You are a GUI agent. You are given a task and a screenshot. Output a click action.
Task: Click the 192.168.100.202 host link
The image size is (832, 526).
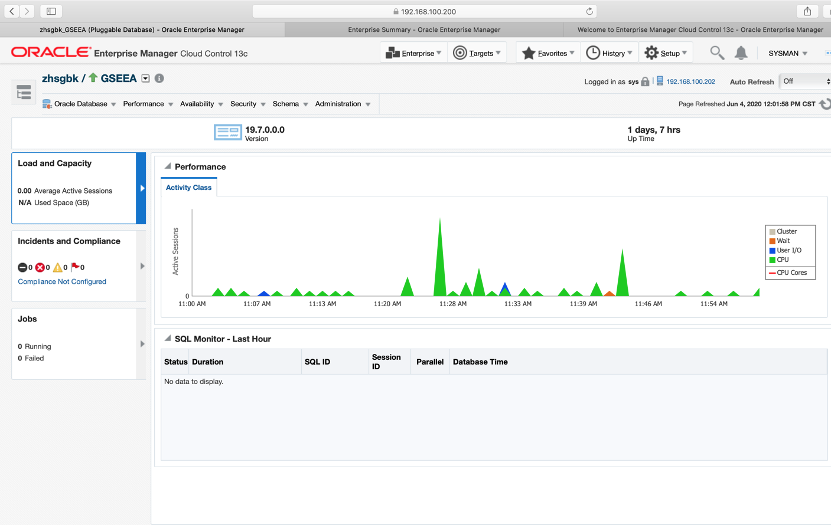pyautogui.click(x=691, y=82)
